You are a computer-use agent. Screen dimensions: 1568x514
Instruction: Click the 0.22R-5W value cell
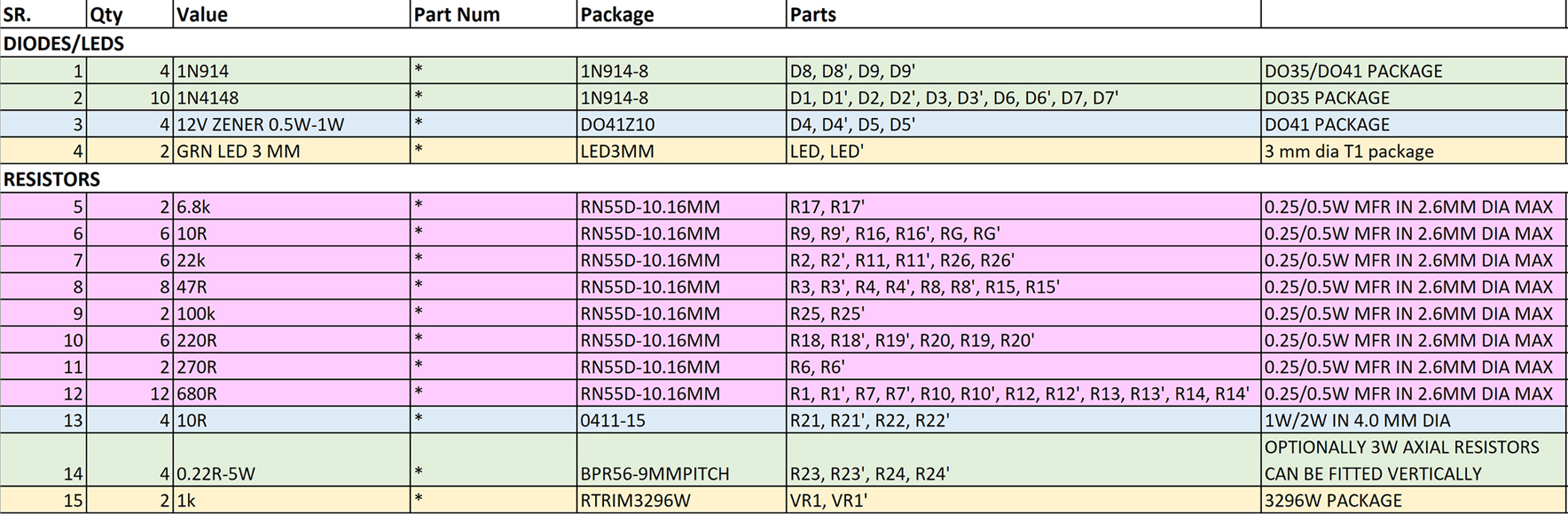pyautogui.click(x=291, y=459)
